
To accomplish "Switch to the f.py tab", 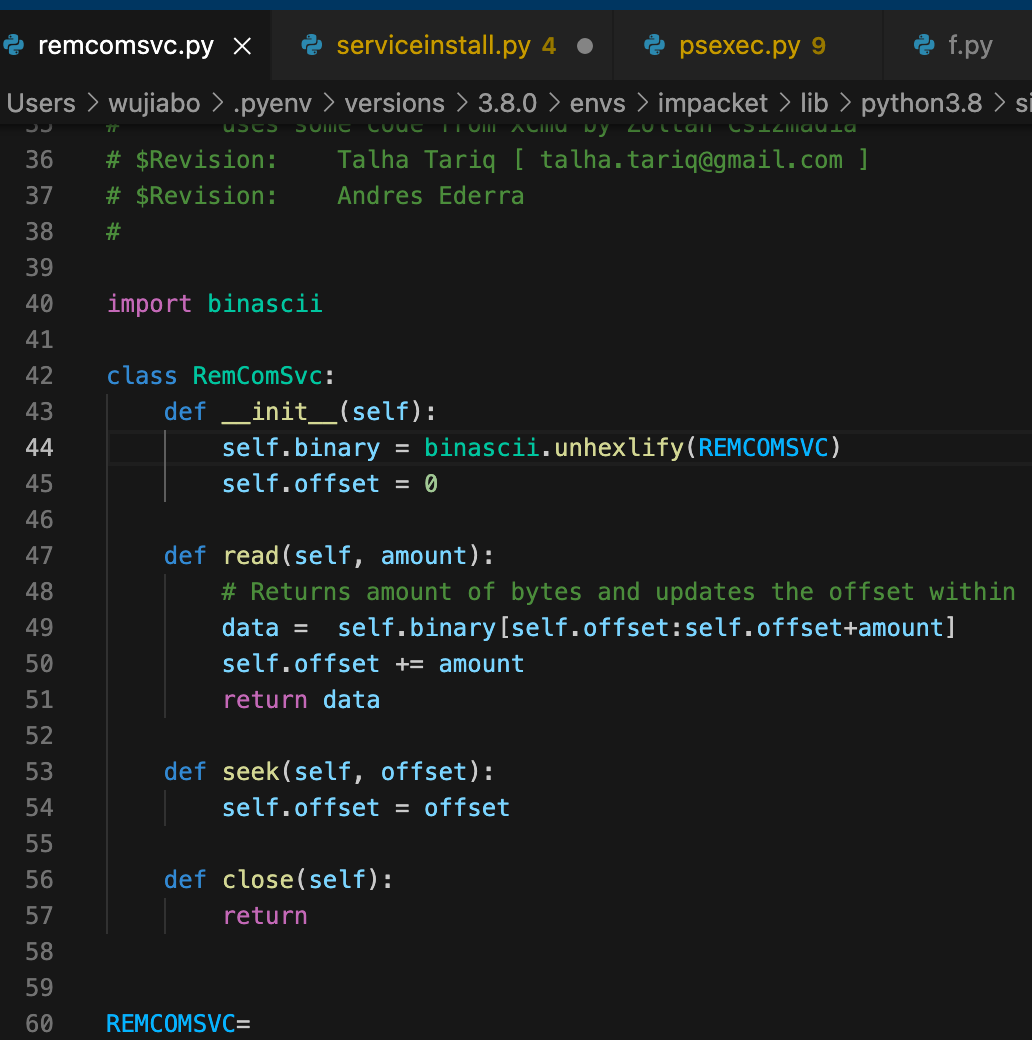I will 970,46.
